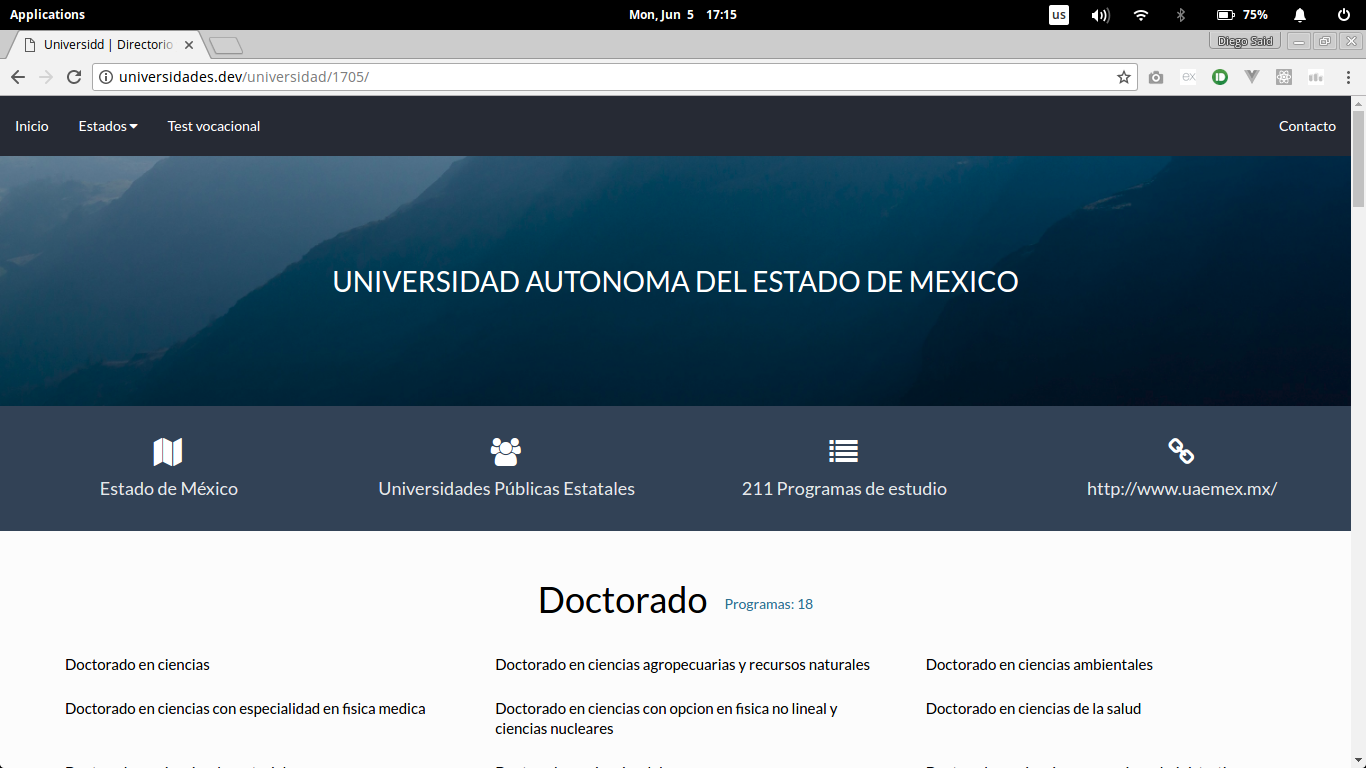Open the Applications menu
The image size is (1366, 768).
(x=47, y=14)
